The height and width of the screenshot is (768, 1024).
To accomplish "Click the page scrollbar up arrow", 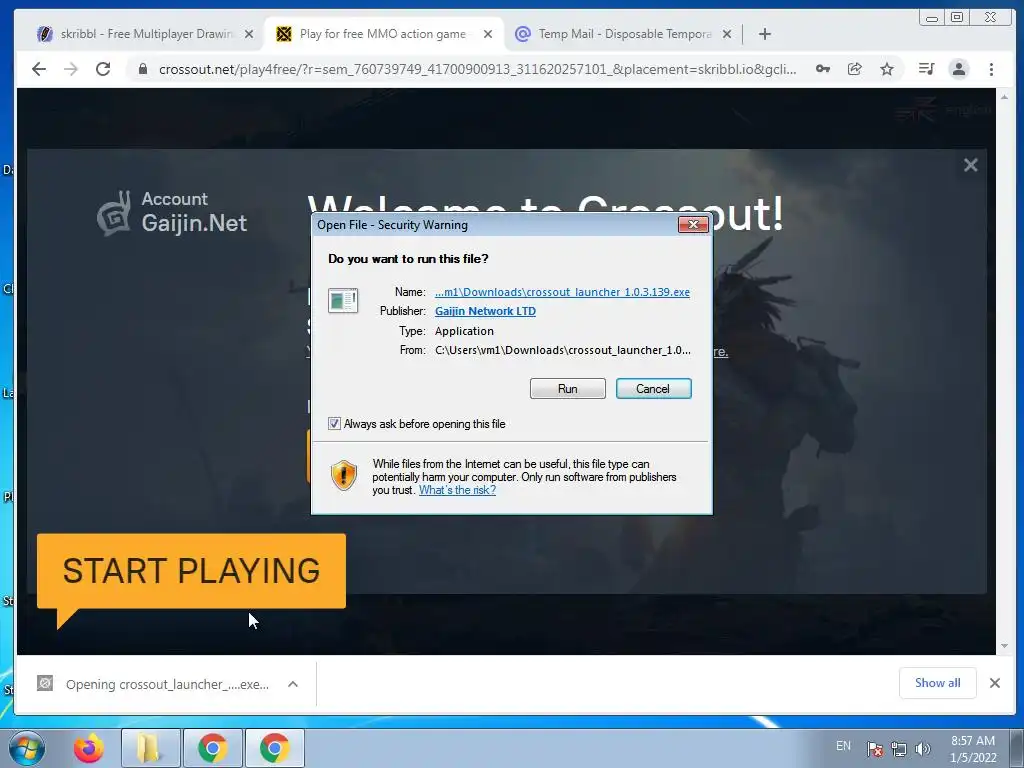I will (1004, 97).
